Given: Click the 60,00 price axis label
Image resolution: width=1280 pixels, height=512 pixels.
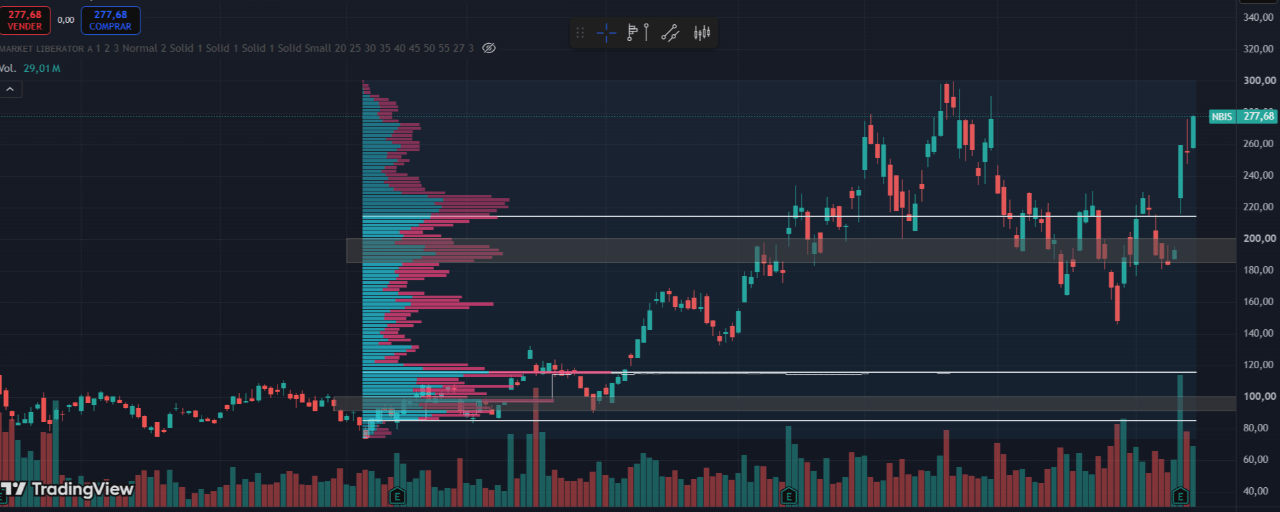Looking at the screenshot, I should coord(1258,459).
